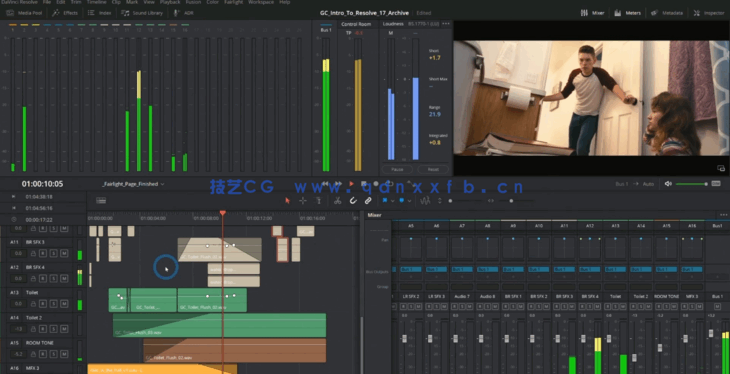Open the Inspector panel

click(x=709, y=13)
